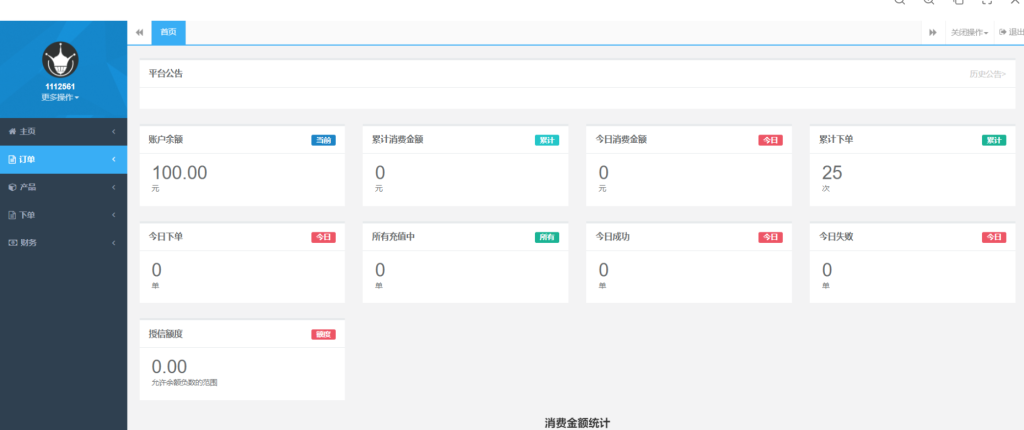The height and width of the screenshot is (430, 1024).
Task: Expand the chevron on the 订单 row
Action: [114, 159]
